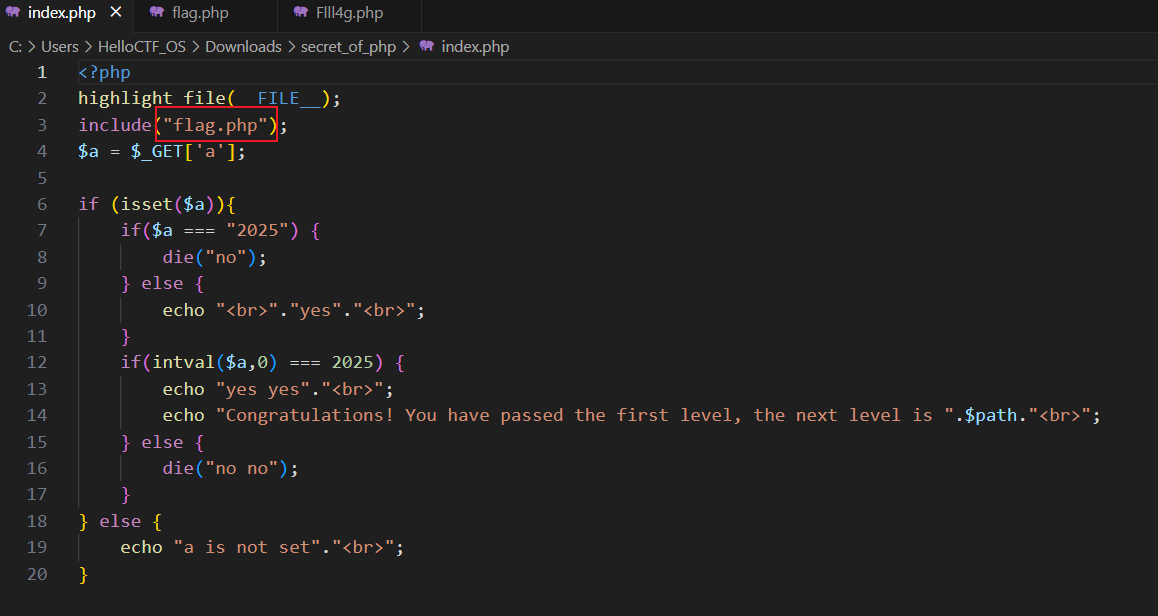Click line number 20 in gutter
The width and height of the screenshot is (1158, 616).
(x=37, y=574)
